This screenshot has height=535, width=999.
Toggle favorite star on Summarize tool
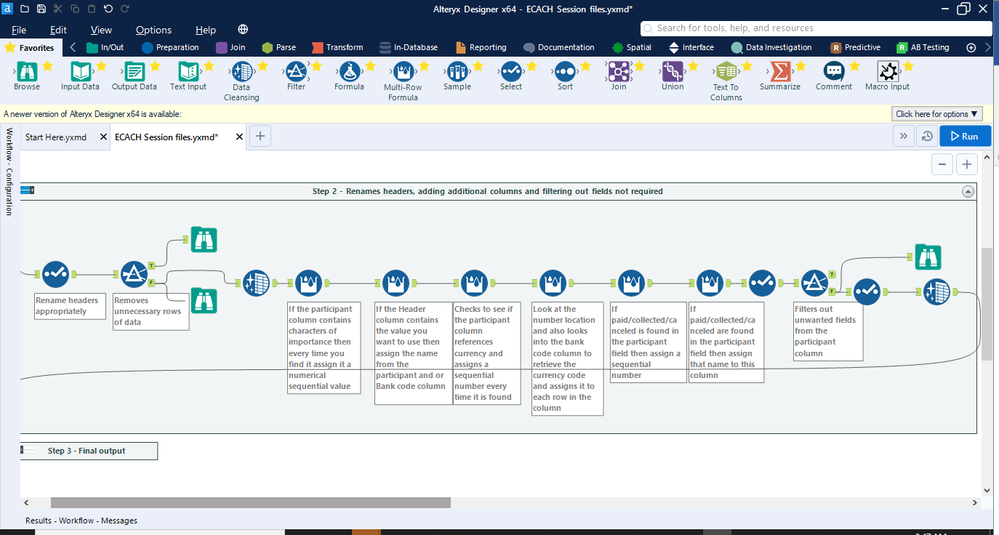pos(800,66)
